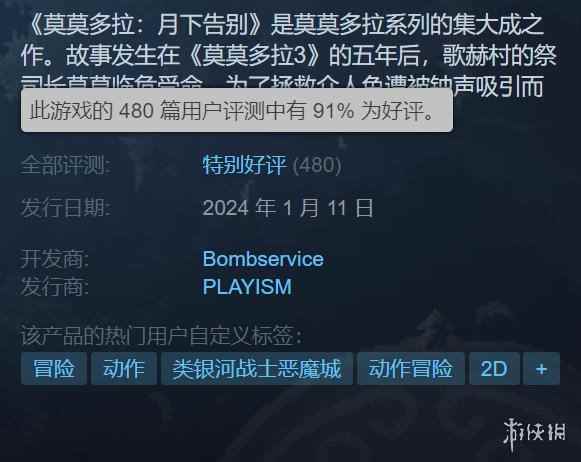Viewport: 581px width, 462px height.
Task: Choose the 动作冒险 tag
Action: coord(411,369)
